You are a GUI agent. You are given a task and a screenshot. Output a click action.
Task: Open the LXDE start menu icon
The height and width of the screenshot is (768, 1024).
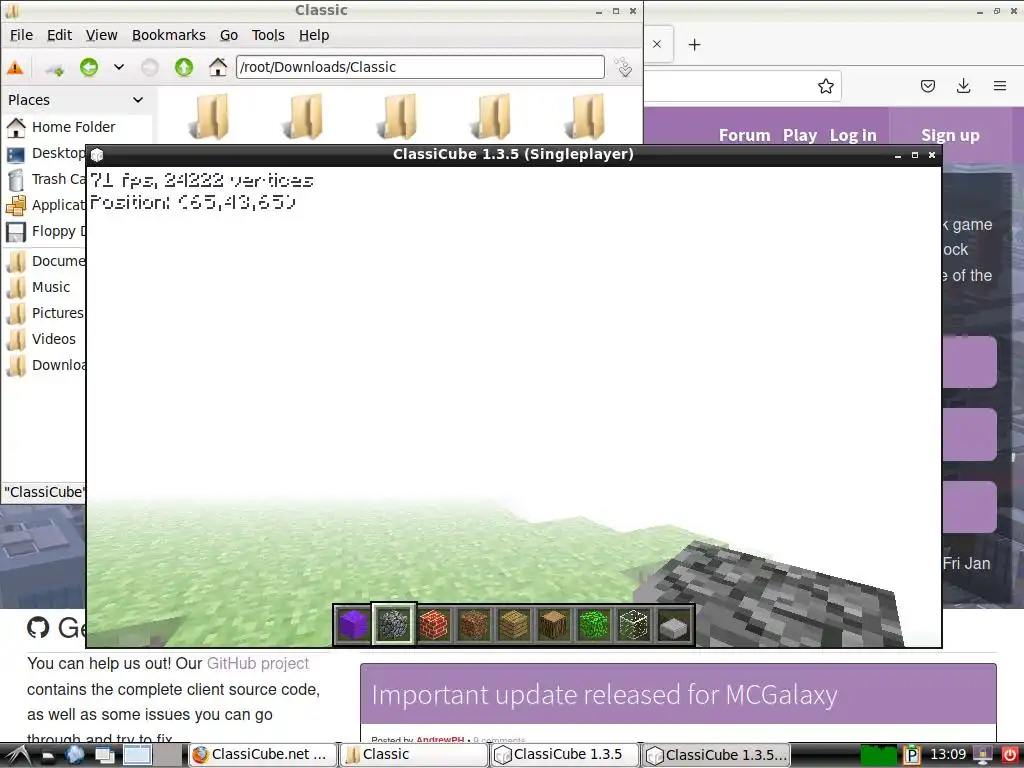coord(16,755)
